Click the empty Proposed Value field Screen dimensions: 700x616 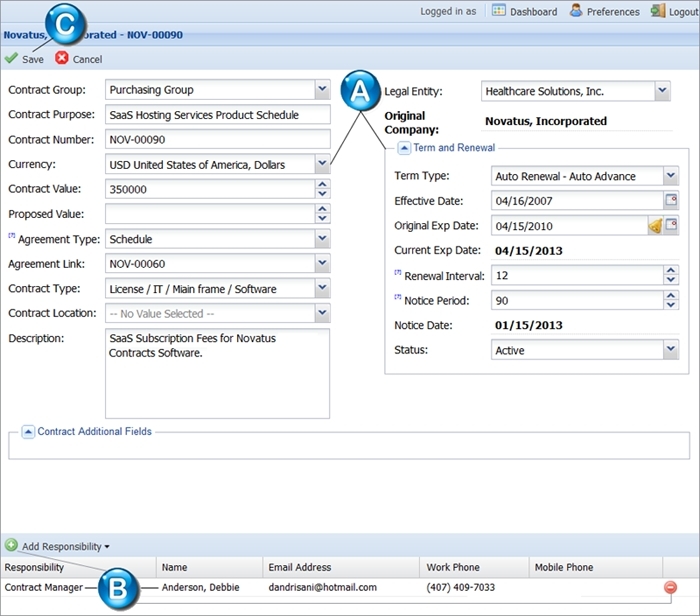pos(210,214)
